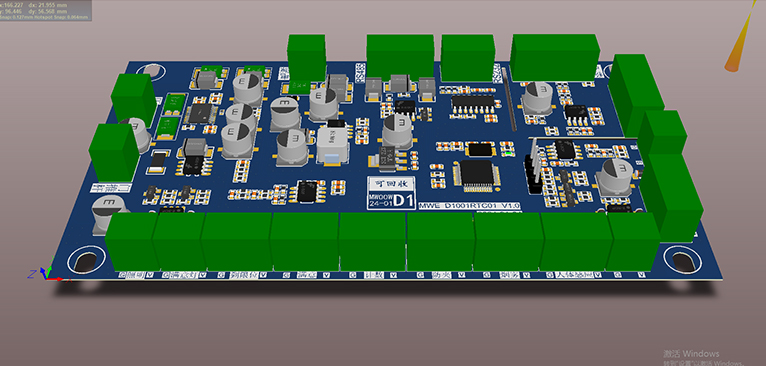Select the electrolytic capacitor at bottom-left corner

[x=107, y=214]
